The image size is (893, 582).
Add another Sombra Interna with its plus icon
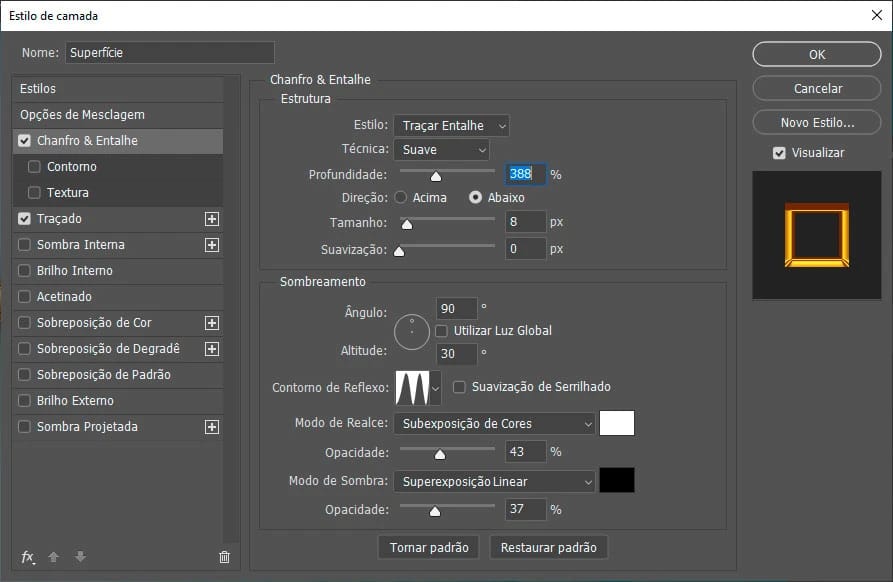[x=213, y=244]
